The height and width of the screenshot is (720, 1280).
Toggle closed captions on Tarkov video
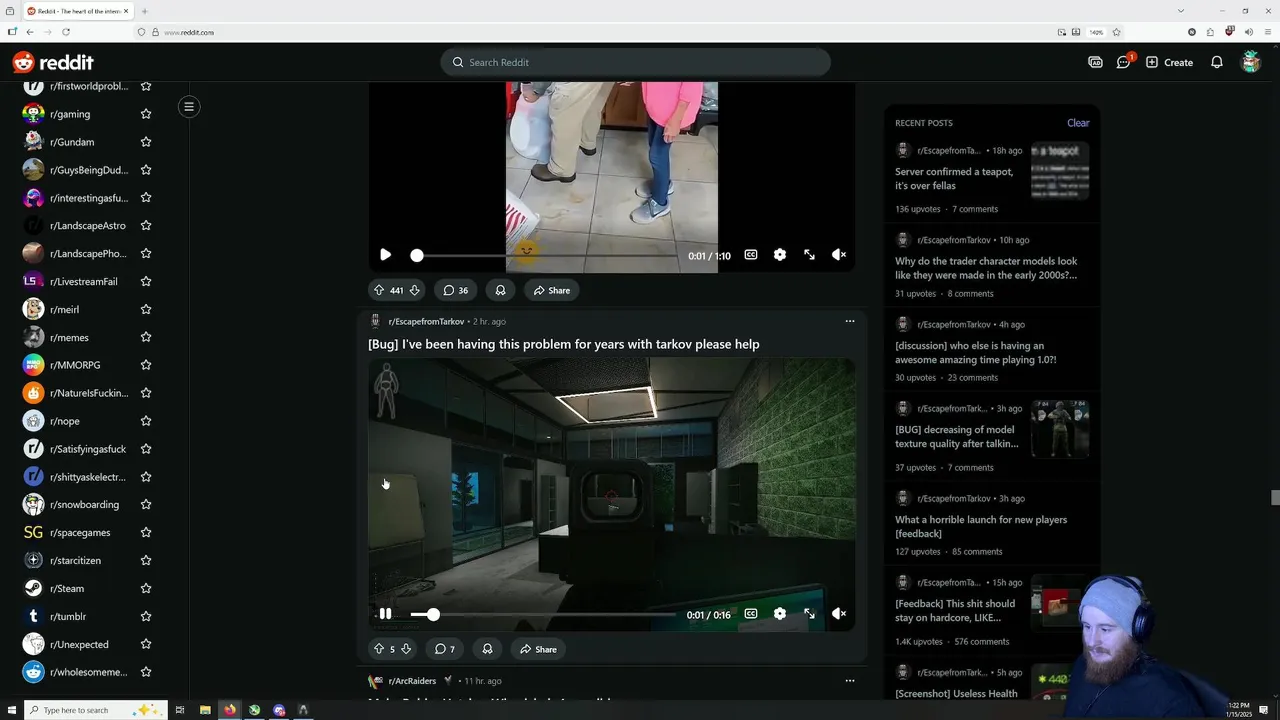[x=751, y=614]
